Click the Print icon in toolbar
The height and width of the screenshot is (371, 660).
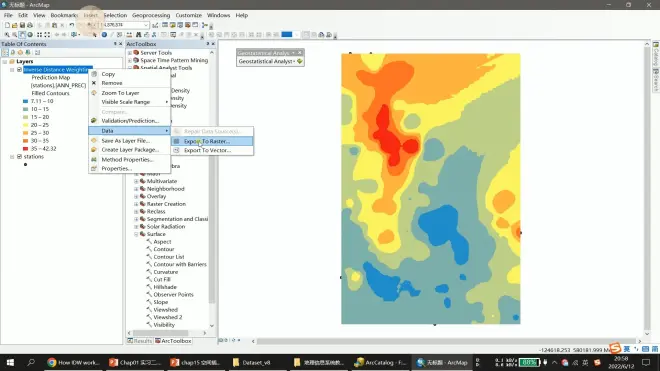[29, 25]
